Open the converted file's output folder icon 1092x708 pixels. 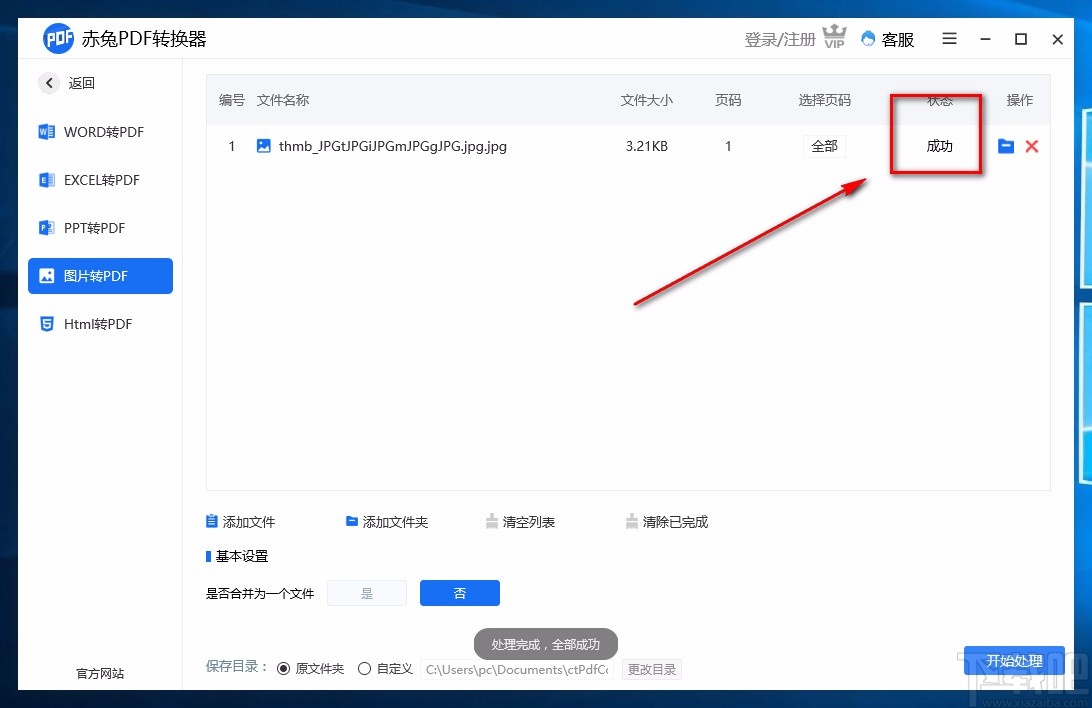1005,146
